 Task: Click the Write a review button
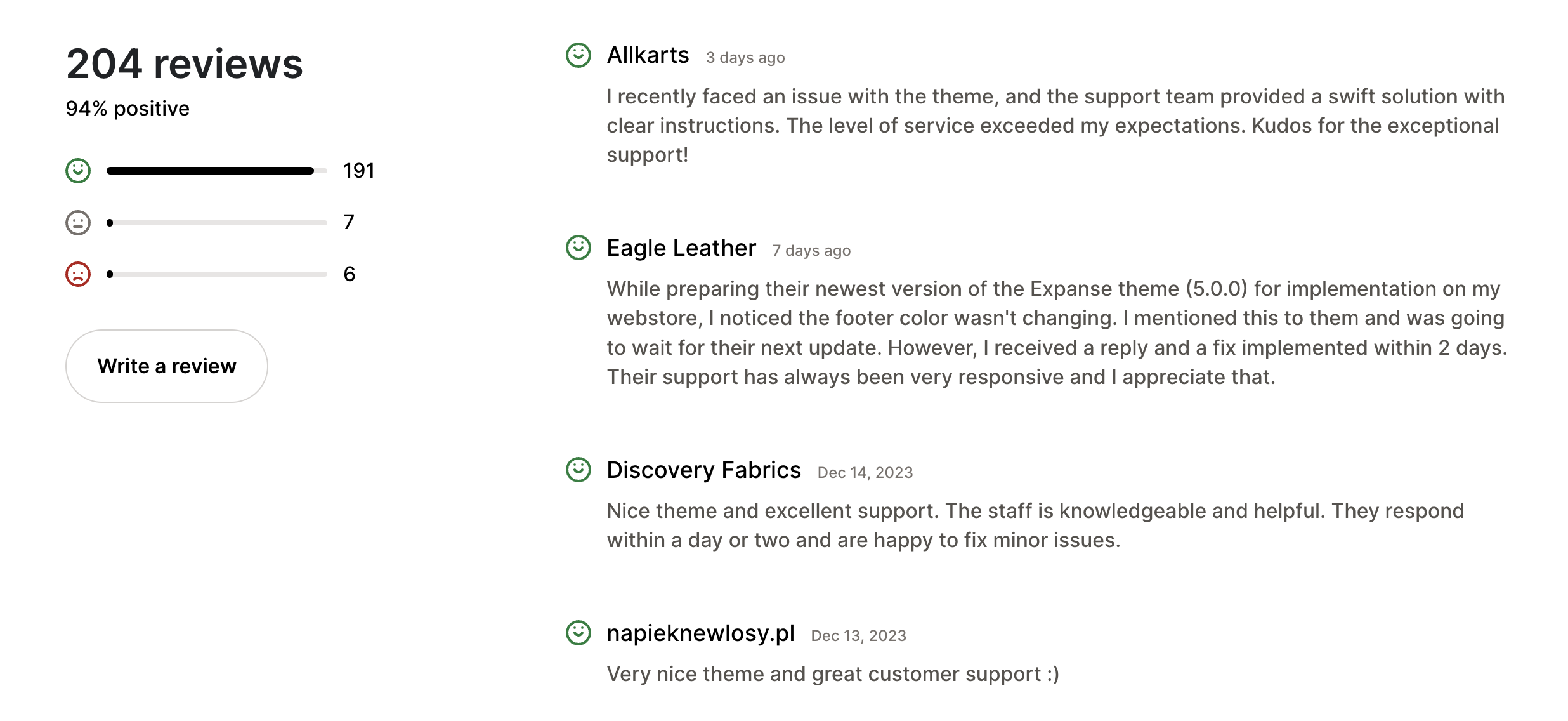pyautogui.click(x=166, y=366)
